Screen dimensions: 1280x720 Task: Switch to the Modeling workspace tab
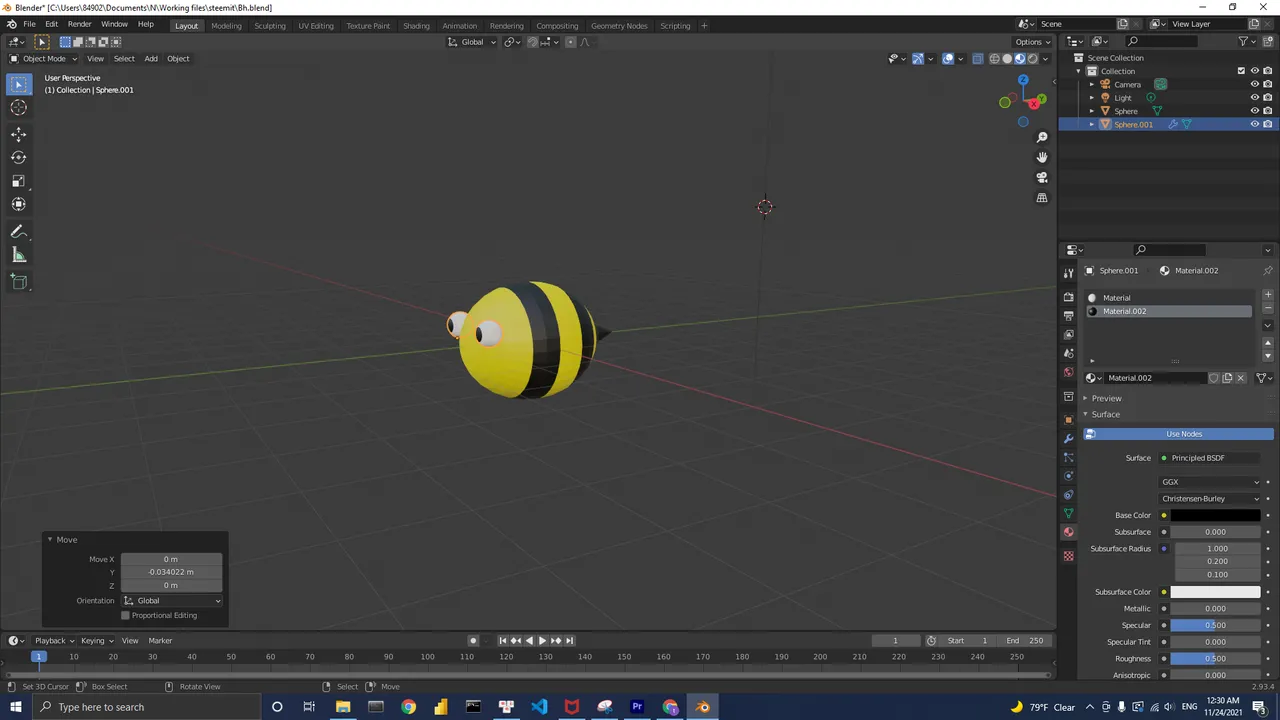click(x=226, y=25)
